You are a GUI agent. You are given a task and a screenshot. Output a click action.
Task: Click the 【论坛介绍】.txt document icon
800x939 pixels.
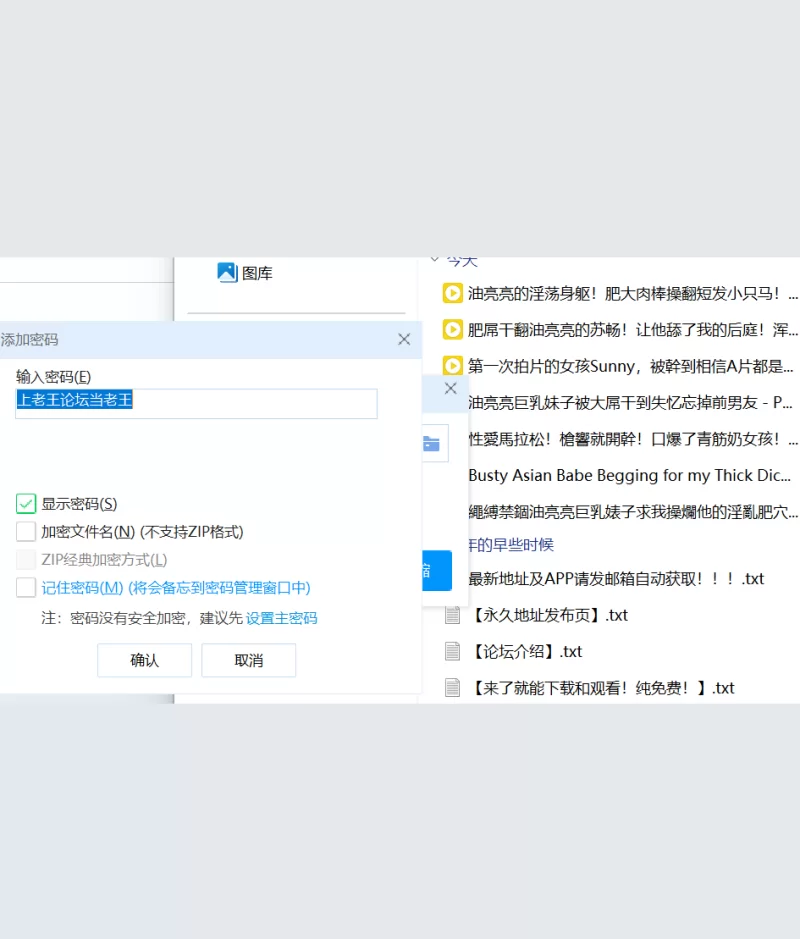(453, 652)
